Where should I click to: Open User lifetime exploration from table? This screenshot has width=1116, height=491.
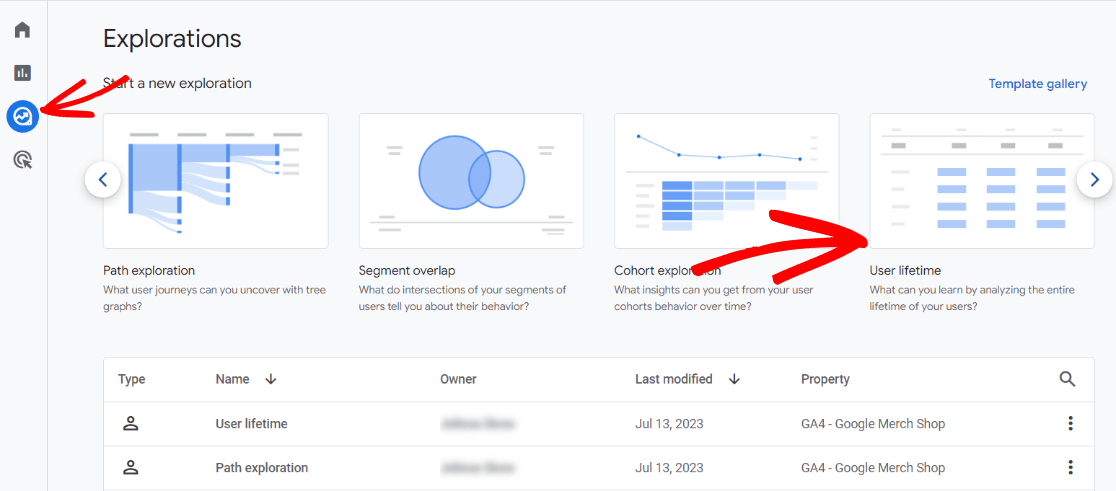251,424
